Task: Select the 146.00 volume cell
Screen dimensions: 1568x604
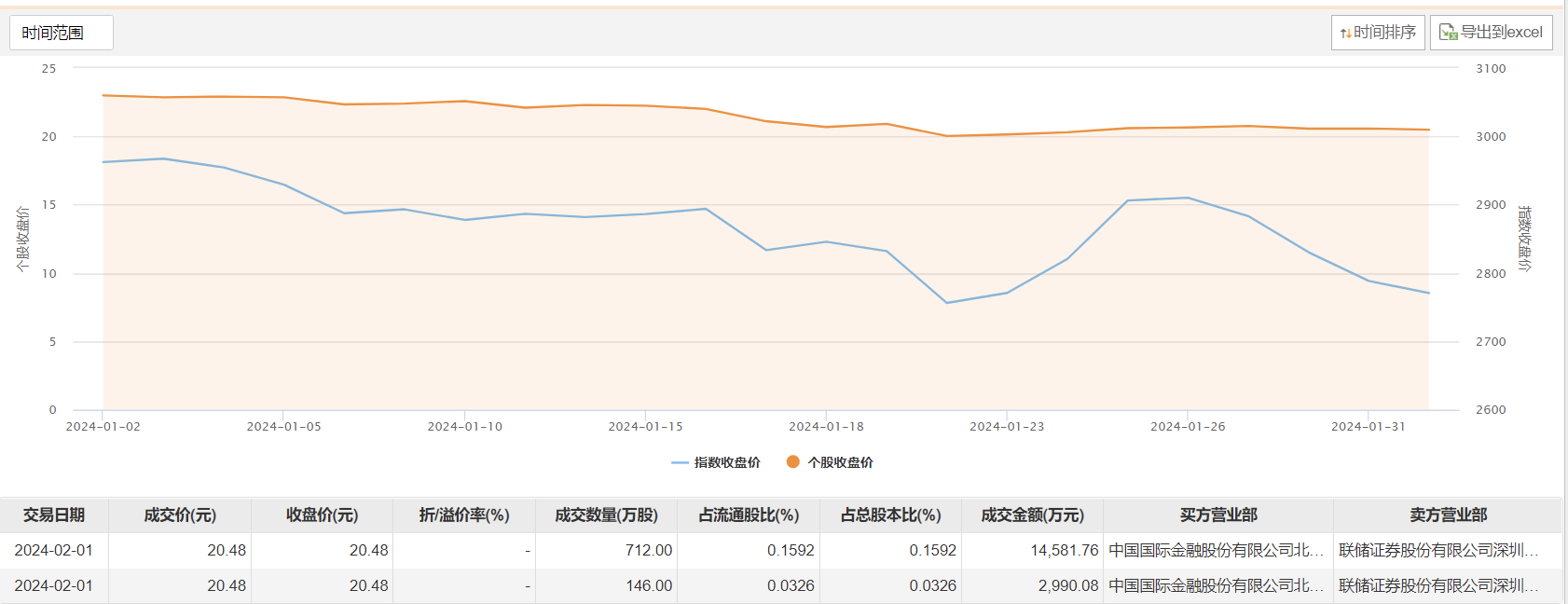Action: tap(606, 586)
